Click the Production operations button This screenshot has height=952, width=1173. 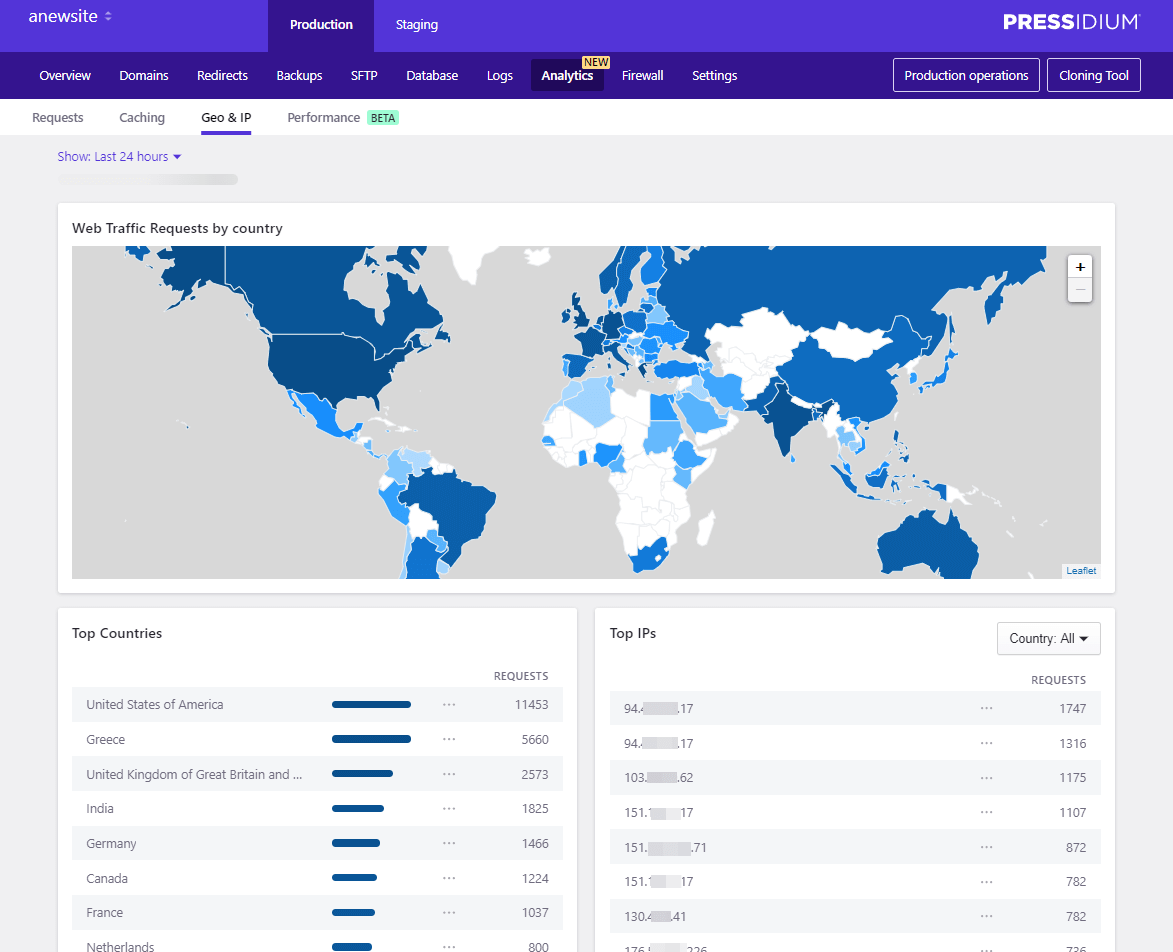pyautogui.click(x=966, y=75)
